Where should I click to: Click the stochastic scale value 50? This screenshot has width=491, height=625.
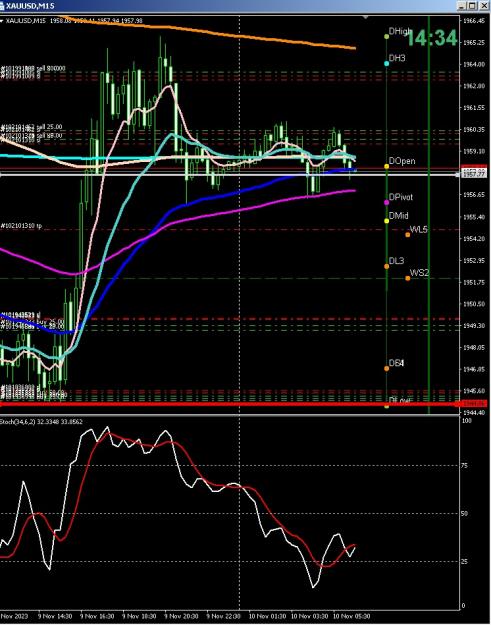(464, 514)
